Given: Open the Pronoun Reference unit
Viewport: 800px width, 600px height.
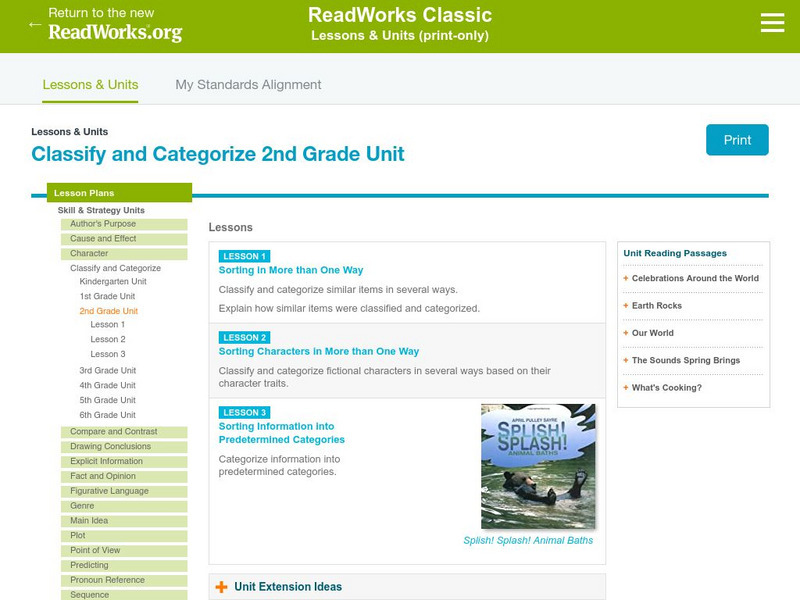Looking at the screenshot, I should click(124, 580).
